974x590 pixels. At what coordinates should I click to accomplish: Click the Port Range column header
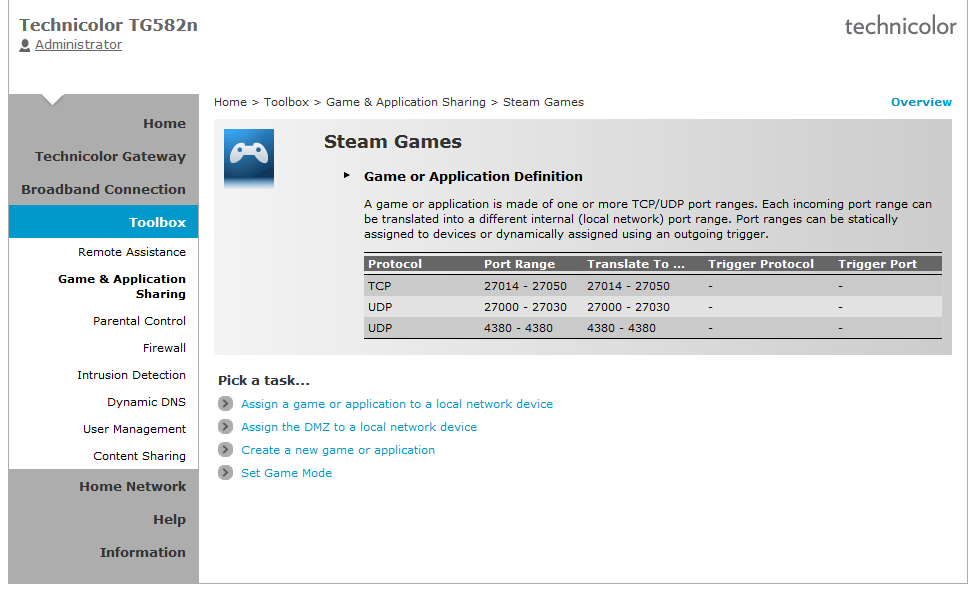[519, 263]
